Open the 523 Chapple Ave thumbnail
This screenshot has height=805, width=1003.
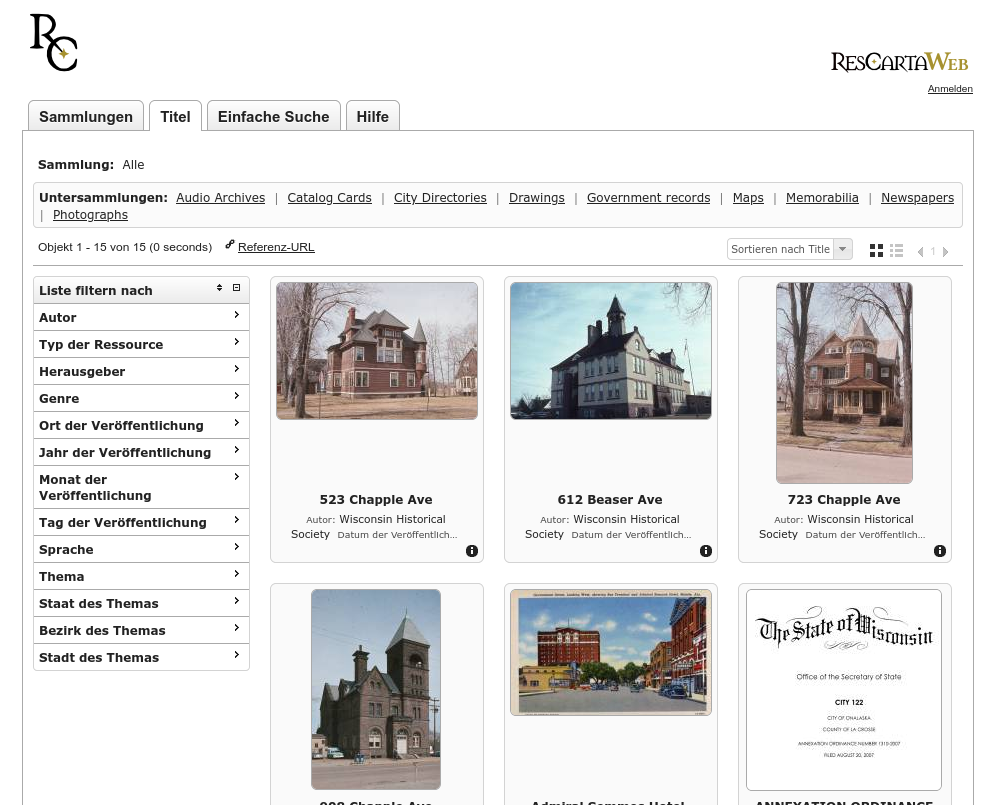coord(377,351)
